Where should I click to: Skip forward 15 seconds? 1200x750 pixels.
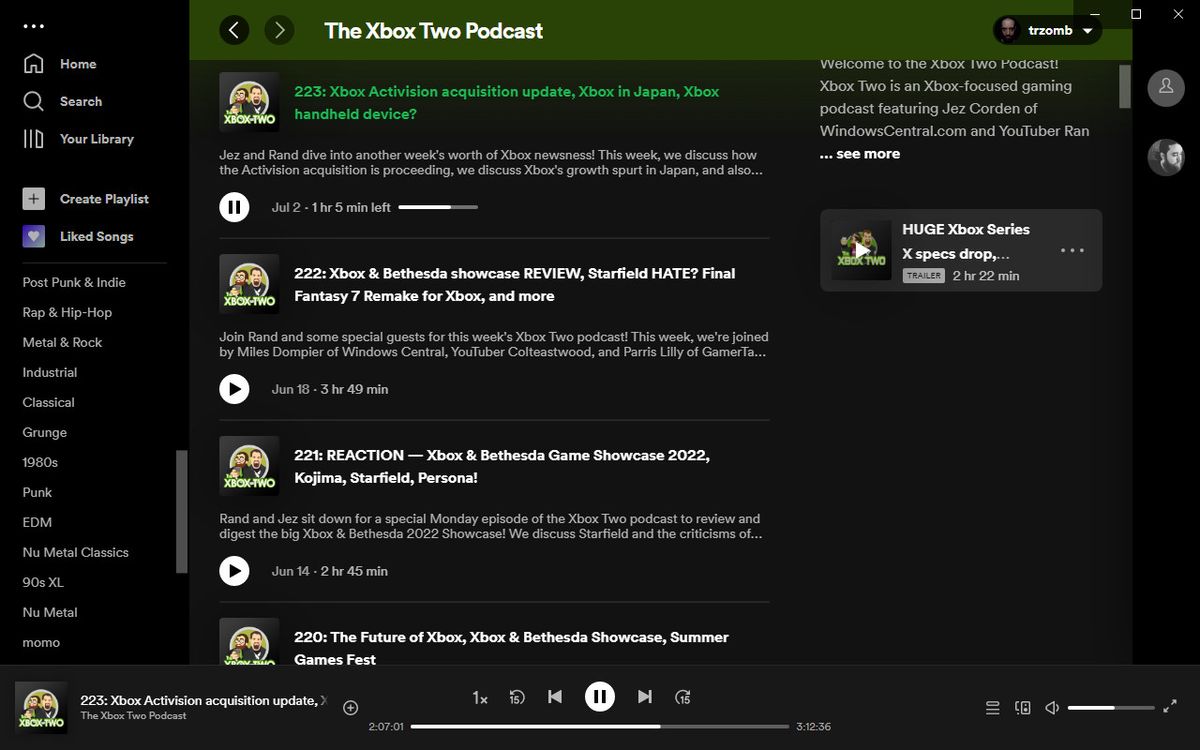pos(683,697)
